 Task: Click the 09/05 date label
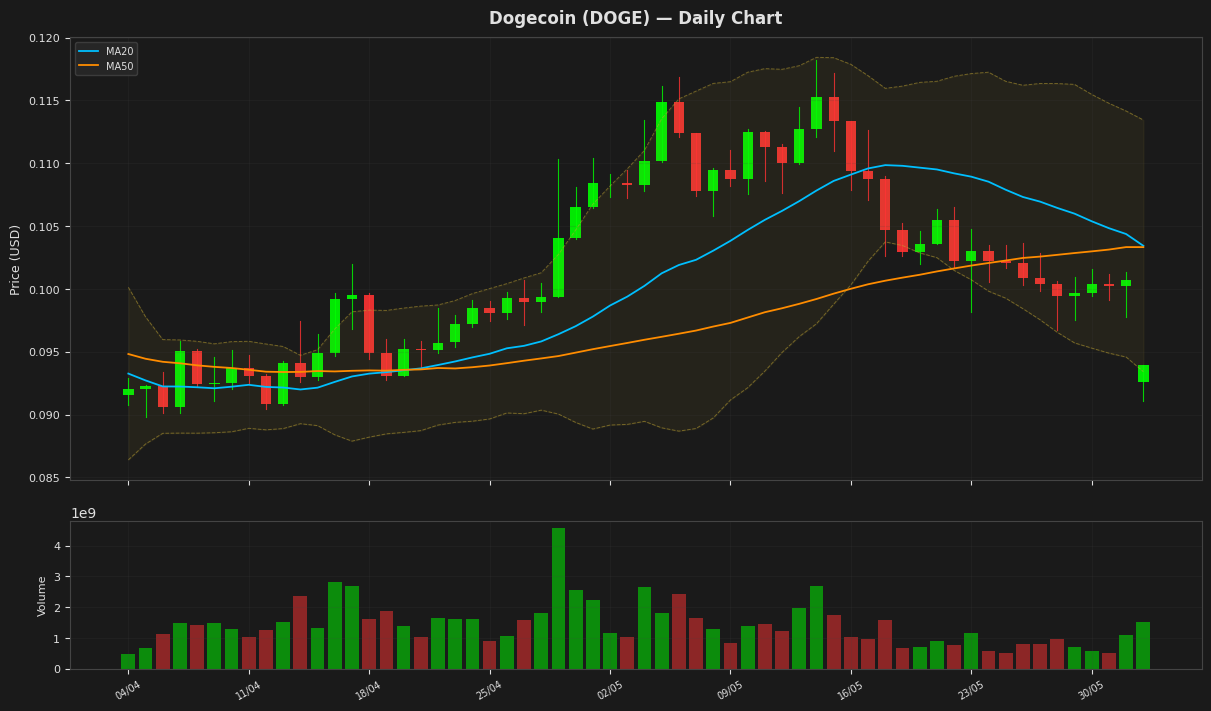730,690
